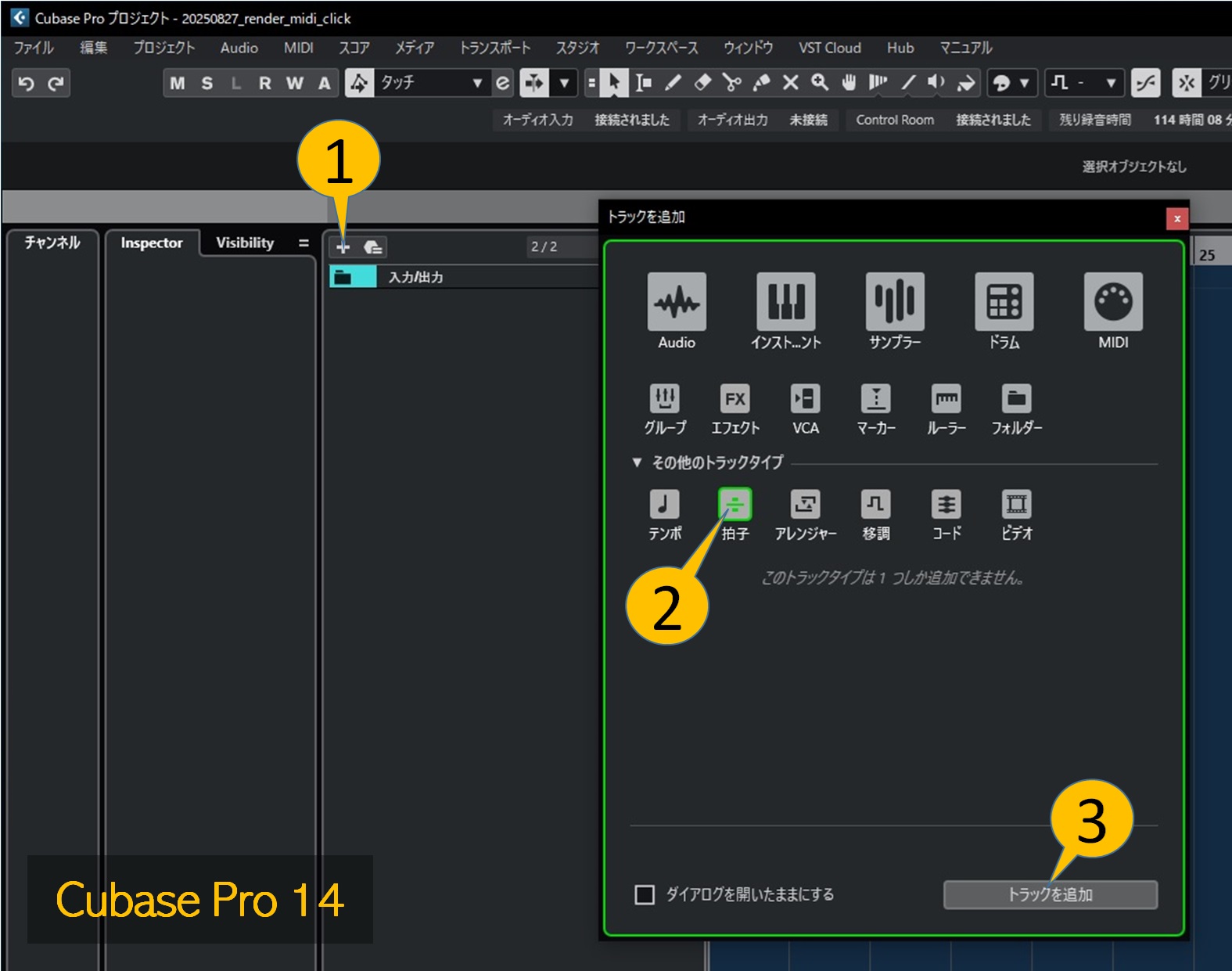Select the Range Selection tool
This screenshot has width=1232, height=971.
(643, 83)
